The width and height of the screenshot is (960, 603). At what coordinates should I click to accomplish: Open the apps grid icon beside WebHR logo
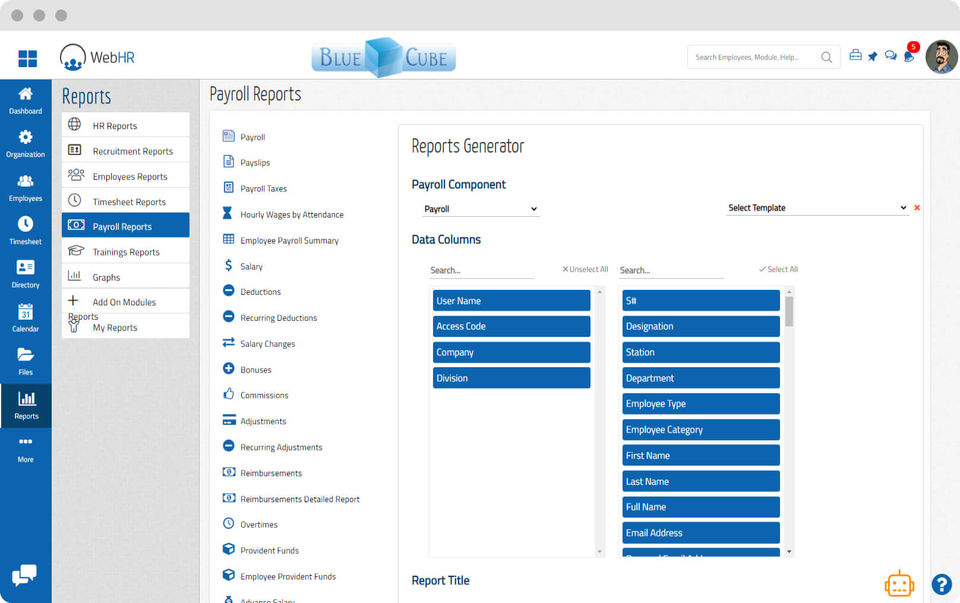tap(28, 58)
